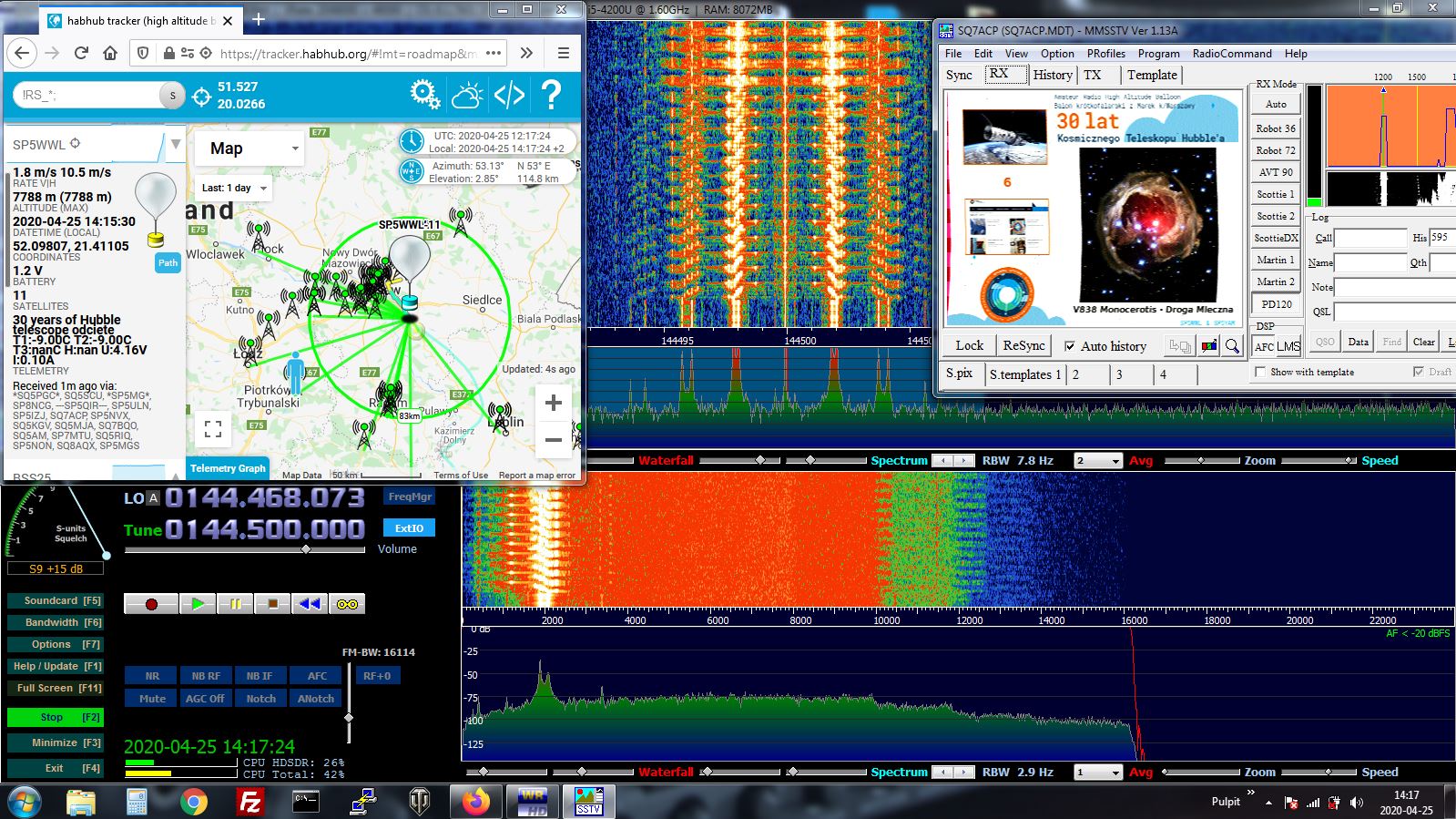The image size is (1456, 819).
Task: Show hidden system tray icons arrow
Action: tap(1268, 803)
